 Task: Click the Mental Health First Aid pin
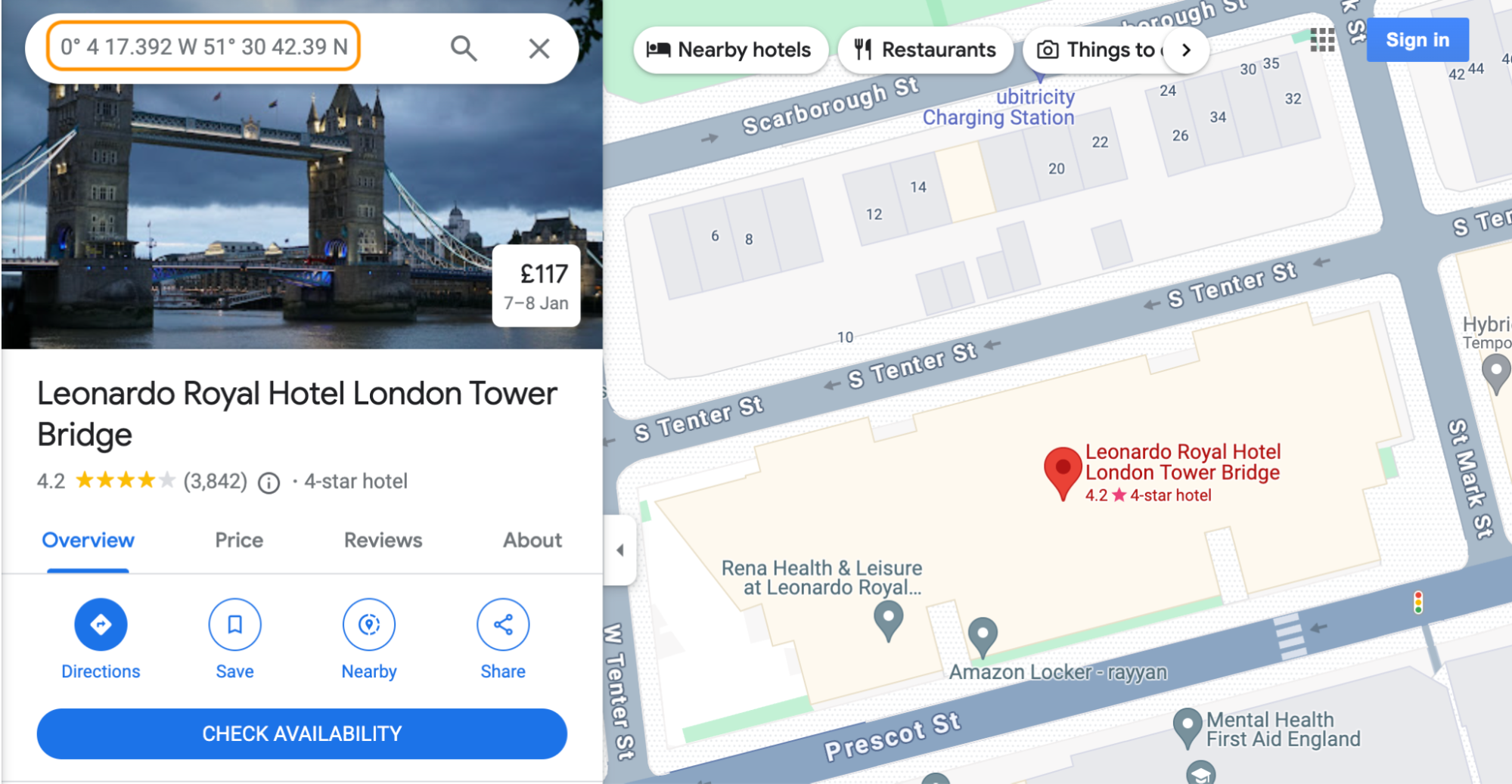(x=1187, y=728)
